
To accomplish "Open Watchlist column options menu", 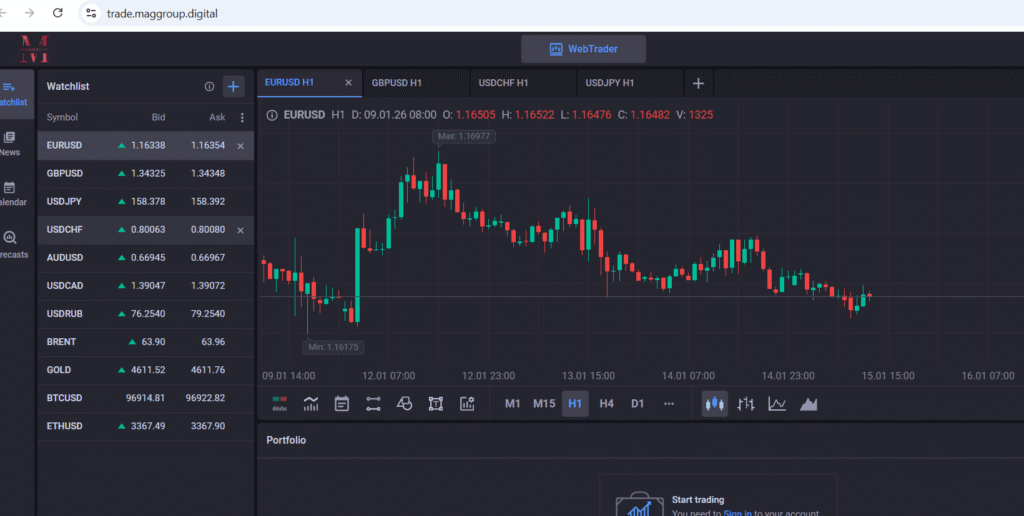I will [x=241, y=118].
